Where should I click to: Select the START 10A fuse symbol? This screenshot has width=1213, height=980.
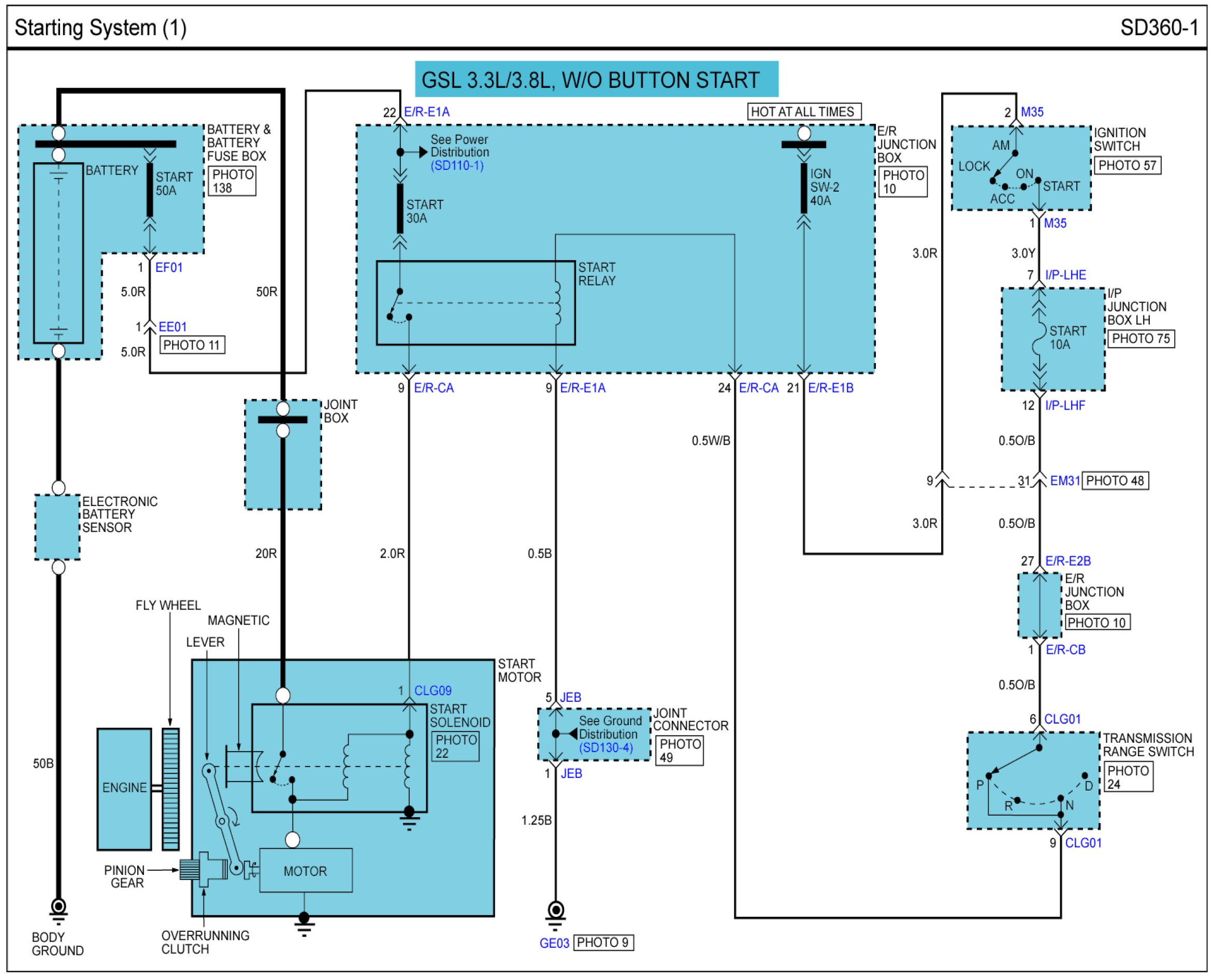click(x=1038, y=339)
